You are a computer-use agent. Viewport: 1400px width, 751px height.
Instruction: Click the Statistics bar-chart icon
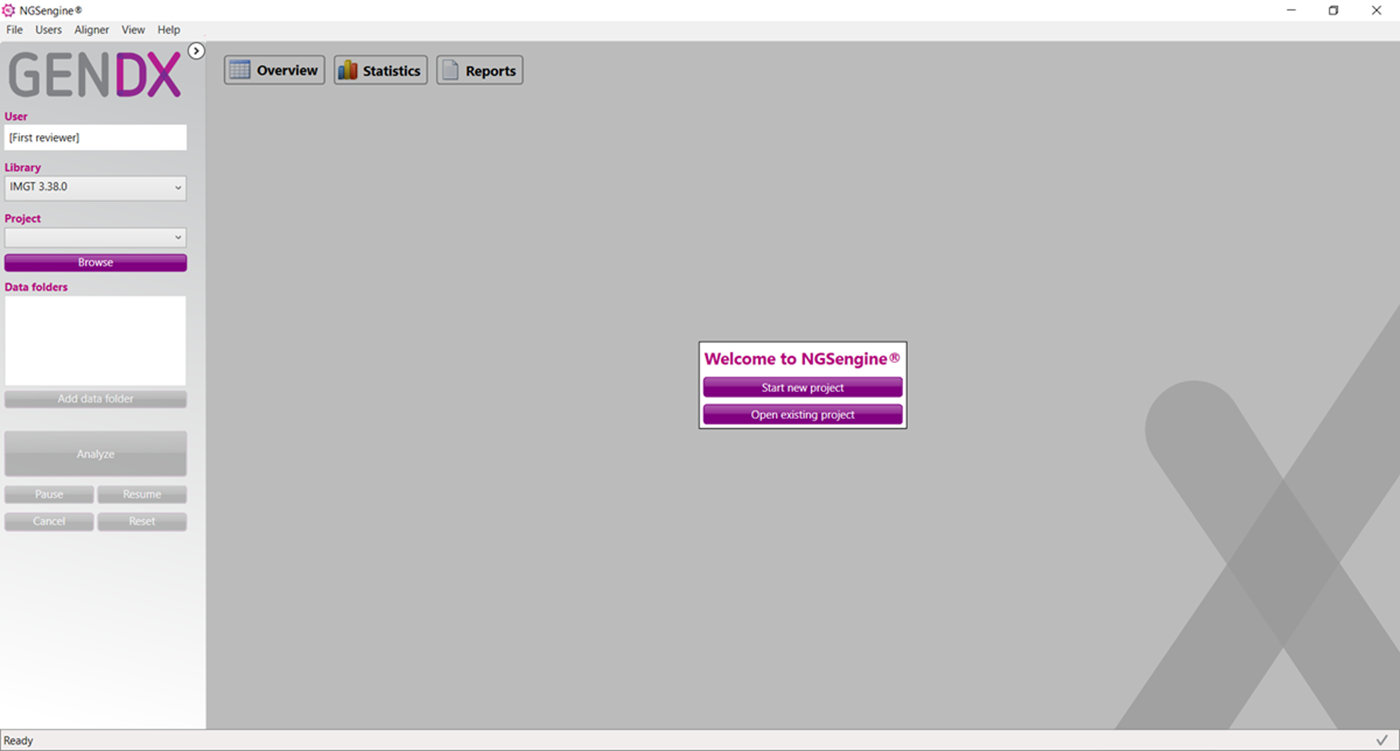coord(347,69)
